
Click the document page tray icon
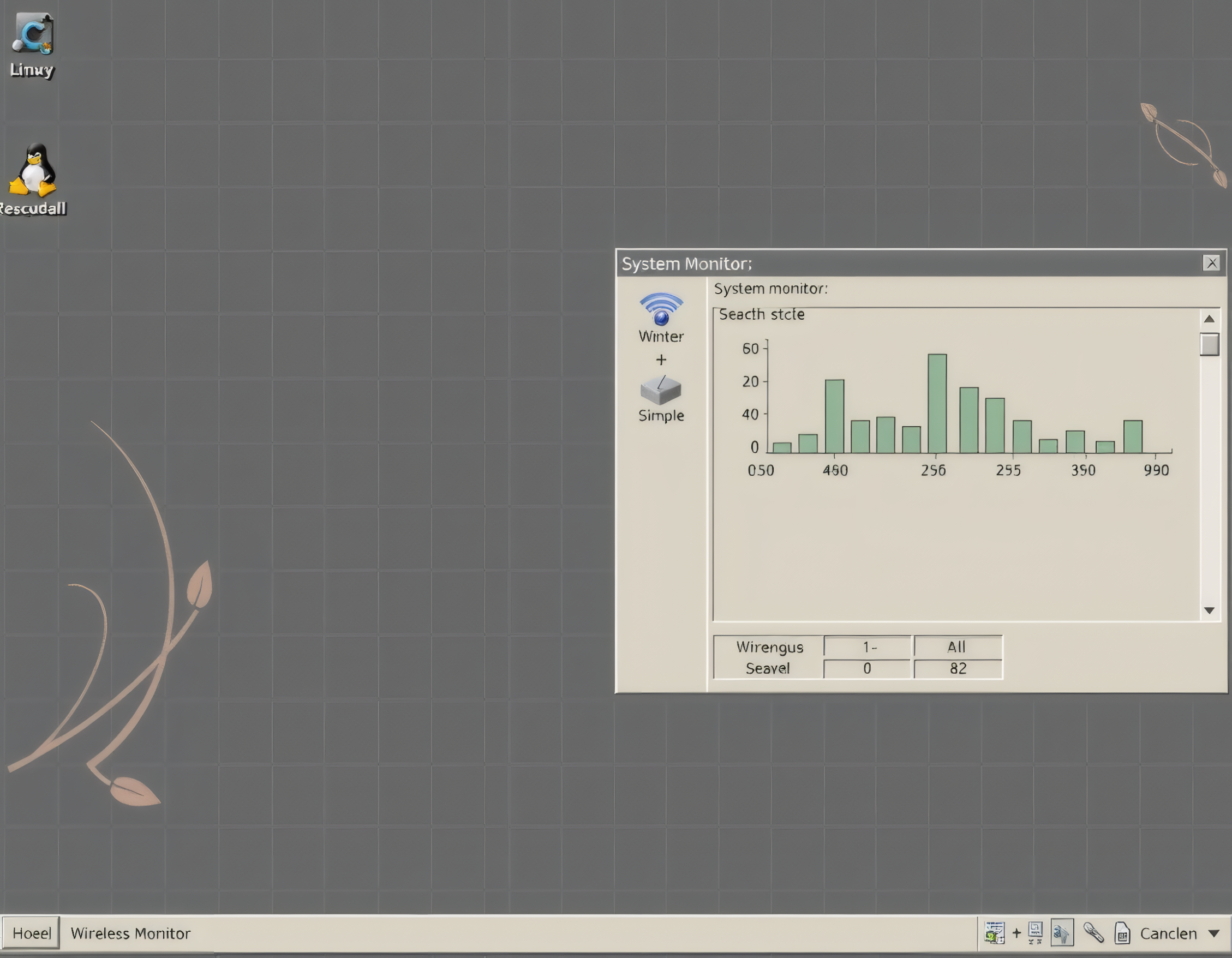(x=1122, y=933)
